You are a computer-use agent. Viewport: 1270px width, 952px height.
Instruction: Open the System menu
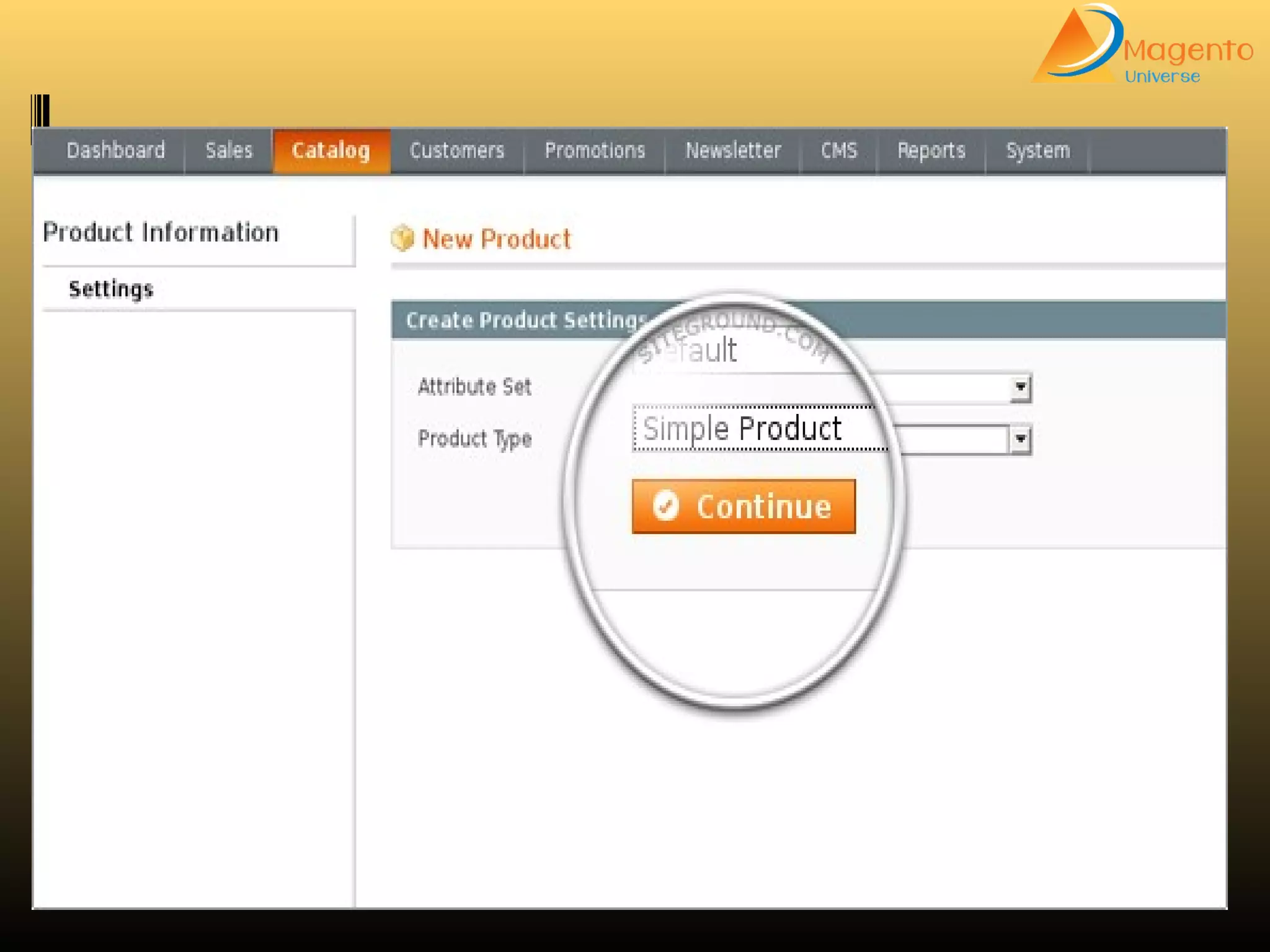click(x=1038, y=151)
